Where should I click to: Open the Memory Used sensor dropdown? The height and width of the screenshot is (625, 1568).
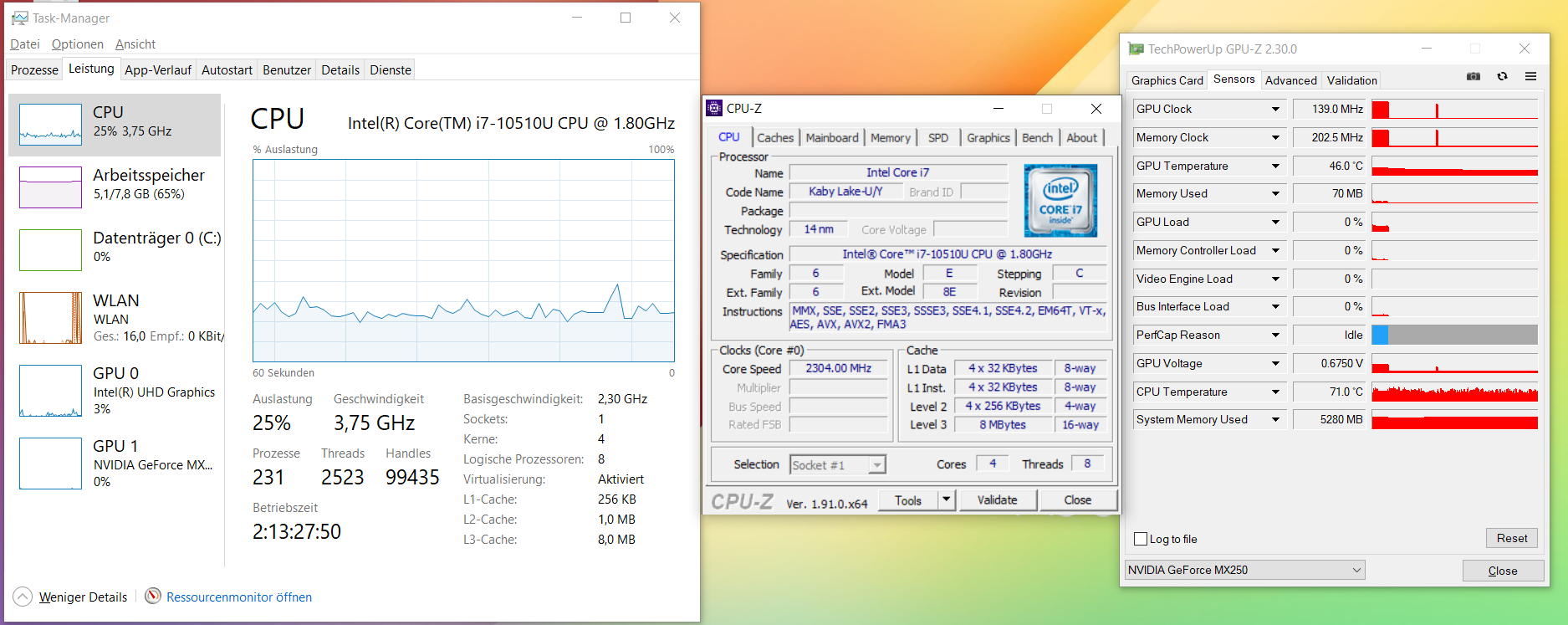coord(1275,193)
